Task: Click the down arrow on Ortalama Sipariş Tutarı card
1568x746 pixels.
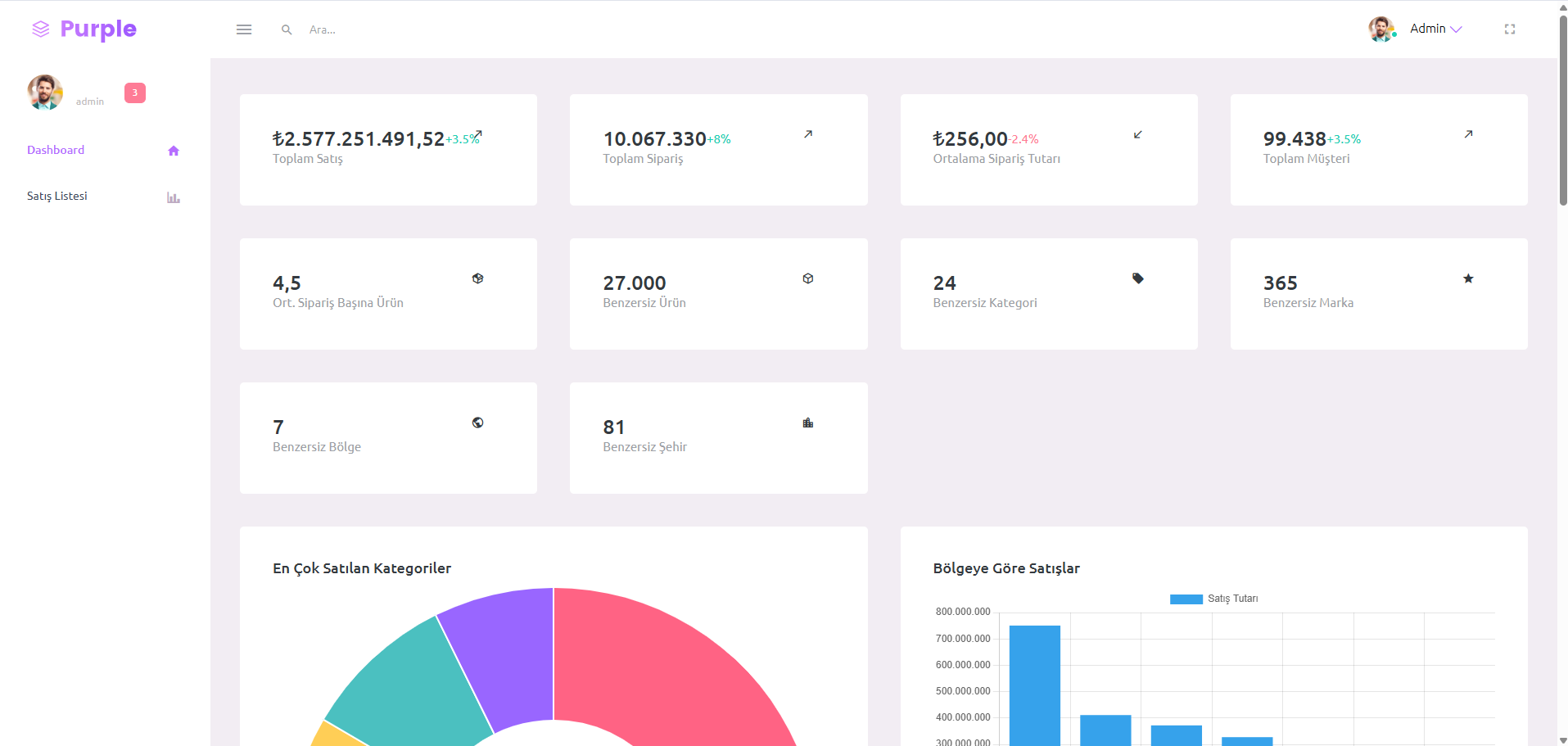Action: (x=1138, y=134)
